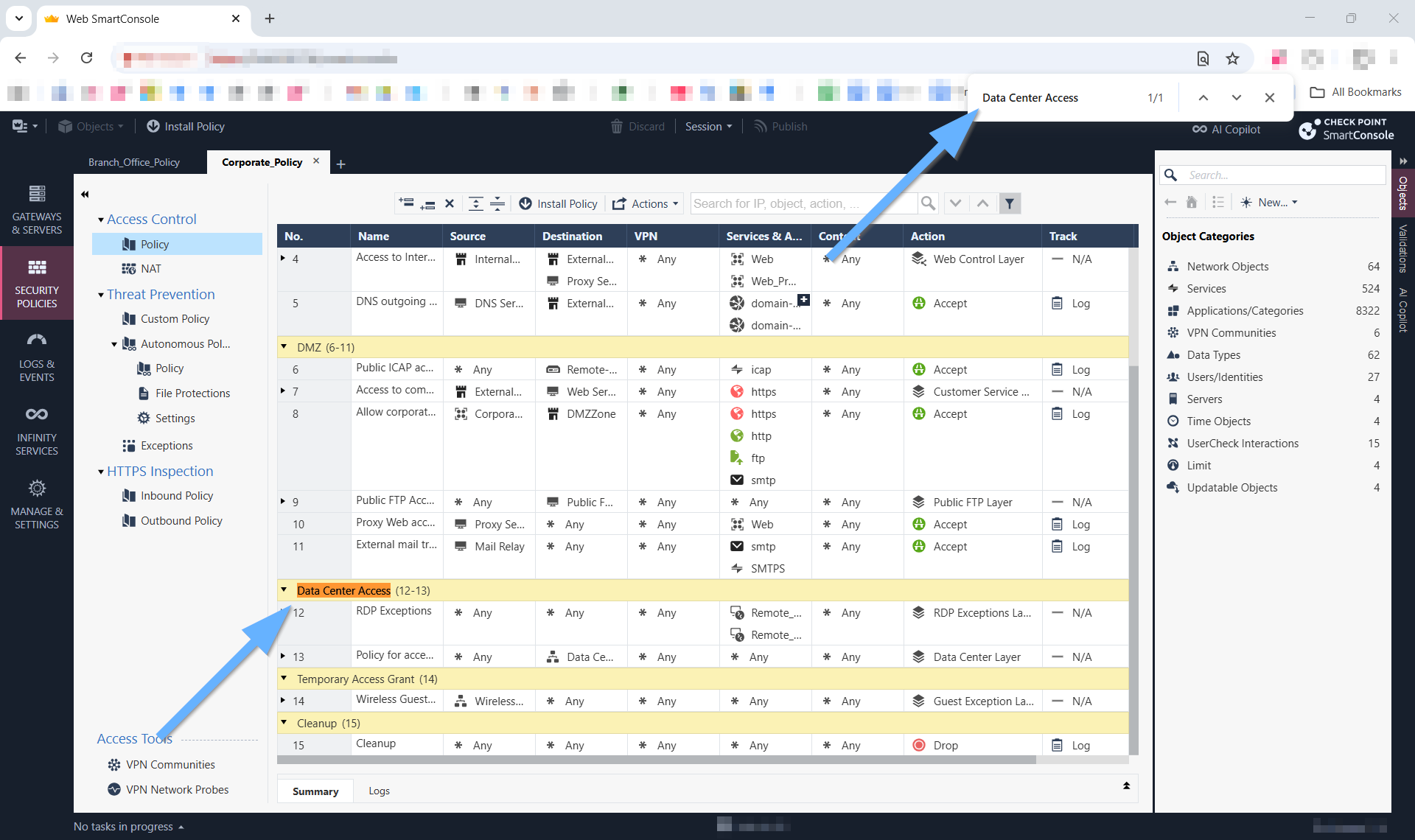Collapse the Data Center Access section
Screen dimensions: 1415x840
click(x=284, y=589)
